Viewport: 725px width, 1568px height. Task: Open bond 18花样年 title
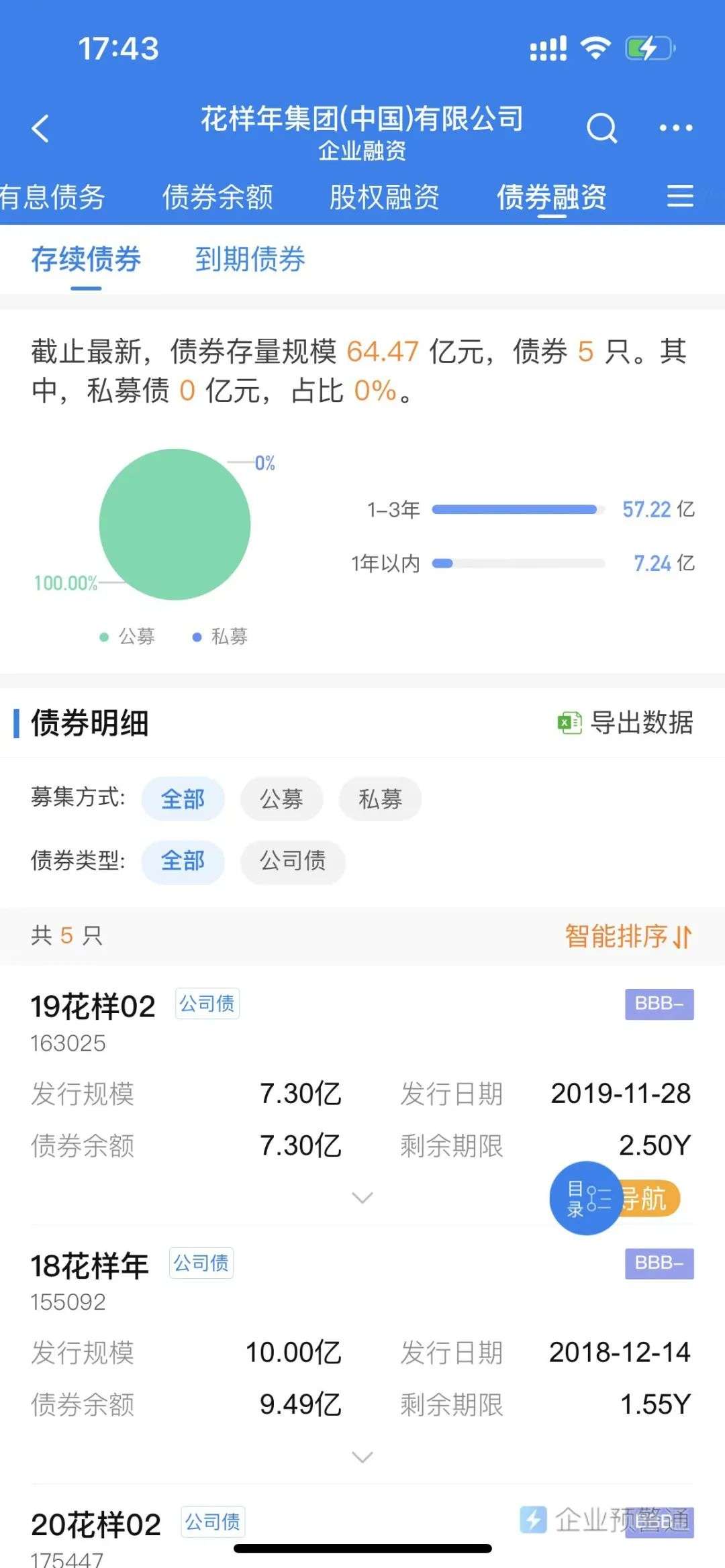89,1266
